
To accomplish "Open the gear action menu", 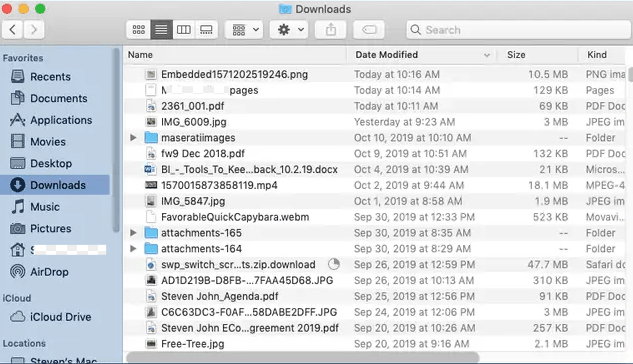I will click(289, 29).
